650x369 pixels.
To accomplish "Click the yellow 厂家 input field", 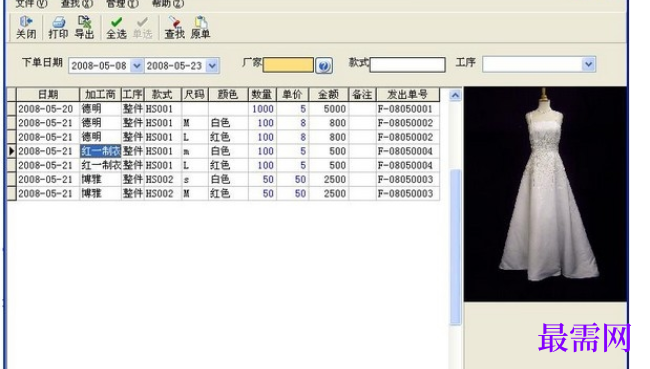I will point(288,65).
